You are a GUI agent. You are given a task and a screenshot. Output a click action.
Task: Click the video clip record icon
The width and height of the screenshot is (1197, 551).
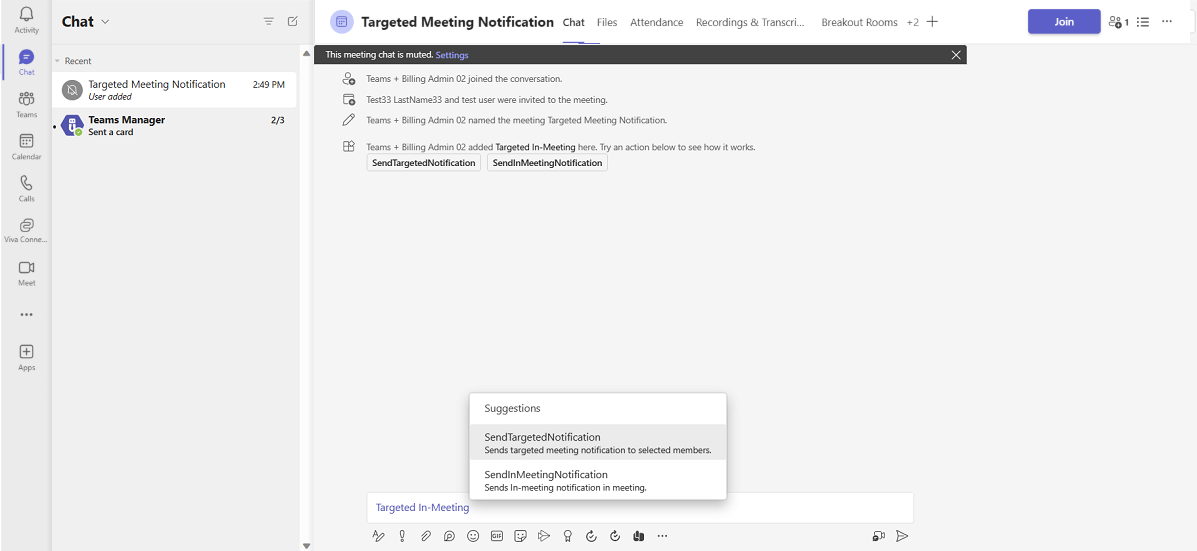(878, 536)
